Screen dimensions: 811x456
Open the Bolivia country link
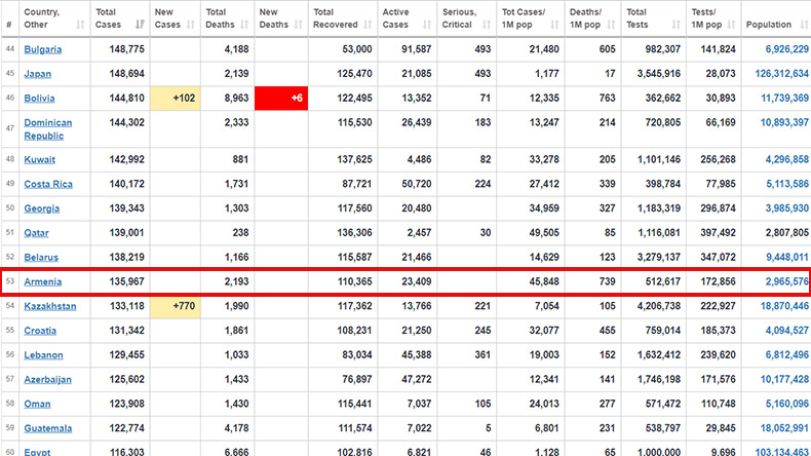(39, 98)
